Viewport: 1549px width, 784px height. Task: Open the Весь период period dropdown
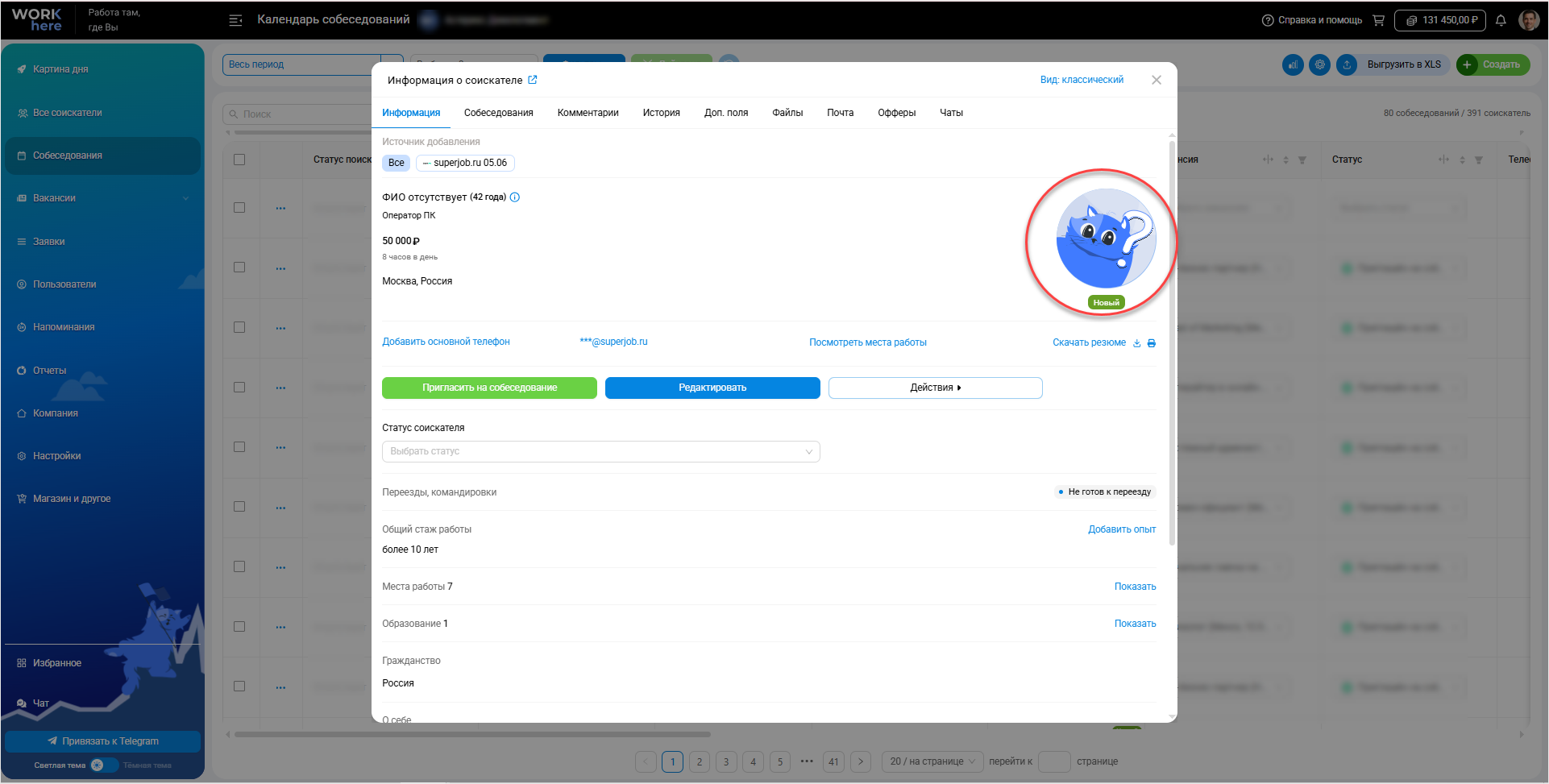pos(313,64)
